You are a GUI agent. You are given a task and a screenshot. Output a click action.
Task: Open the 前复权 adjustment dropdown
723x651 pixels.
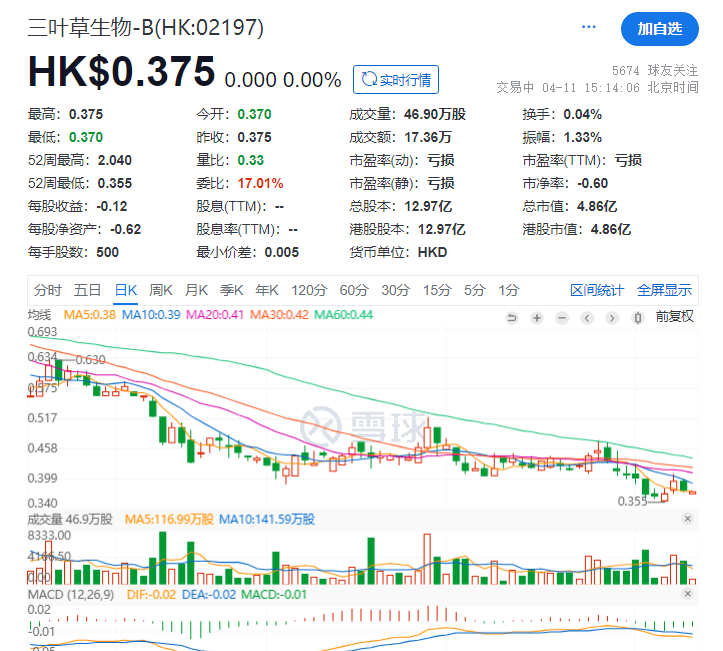[x=675, y=317]
